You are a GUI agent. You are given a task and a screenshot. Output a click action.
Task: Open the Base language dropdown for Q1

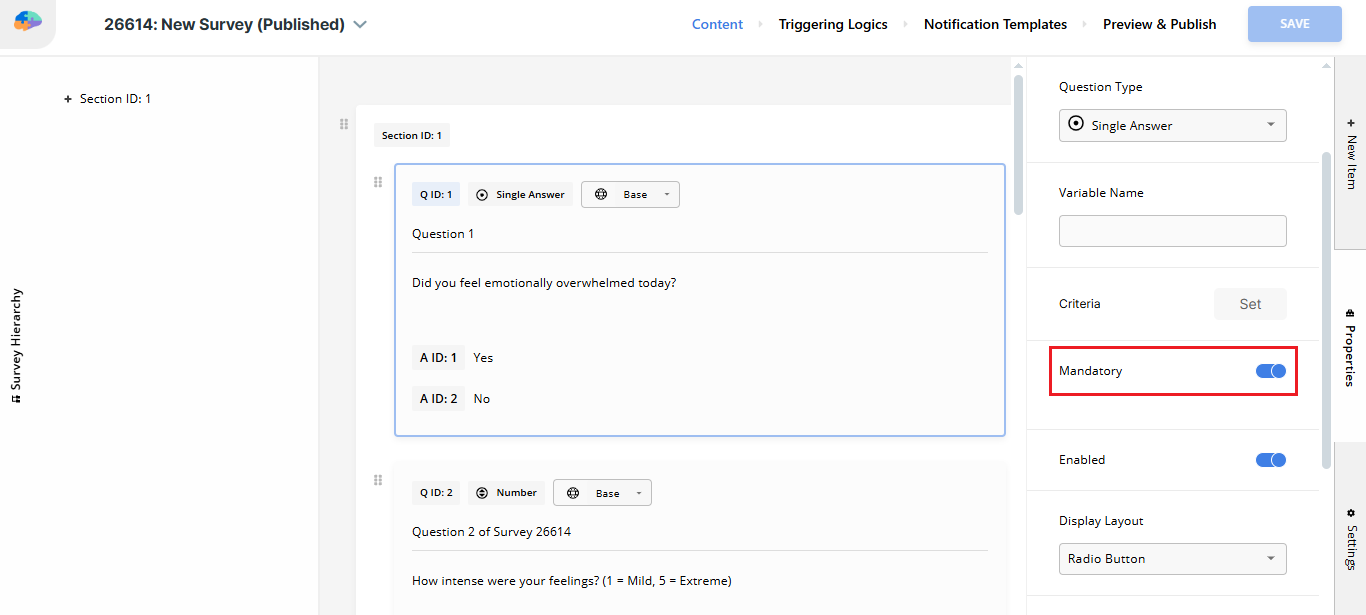tap(630, 195)
